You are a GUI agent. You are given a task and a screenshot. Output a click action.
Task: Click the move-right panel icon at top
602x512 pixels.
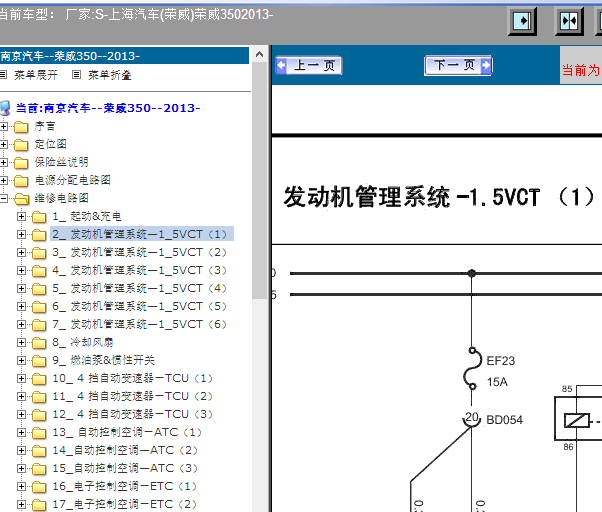pos(522,21)
